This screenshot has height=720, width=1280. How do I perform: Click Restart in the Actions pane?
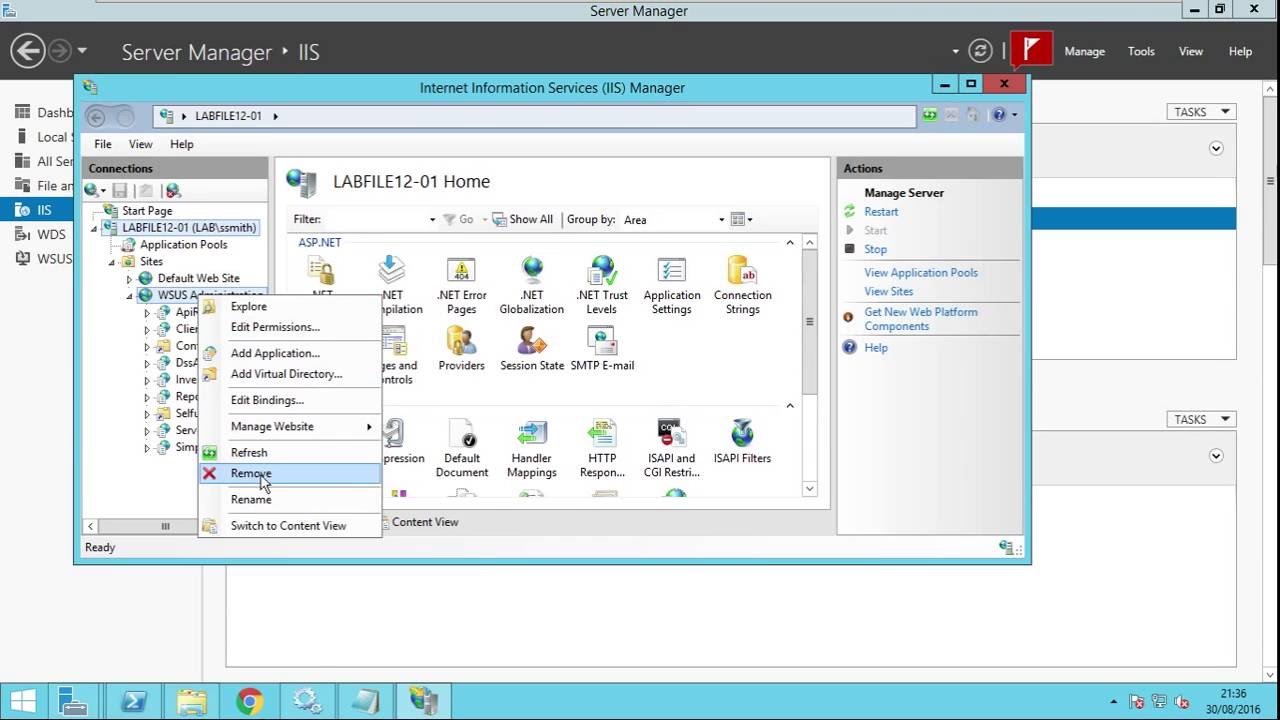pyautogui.click(x=881, y=212)
